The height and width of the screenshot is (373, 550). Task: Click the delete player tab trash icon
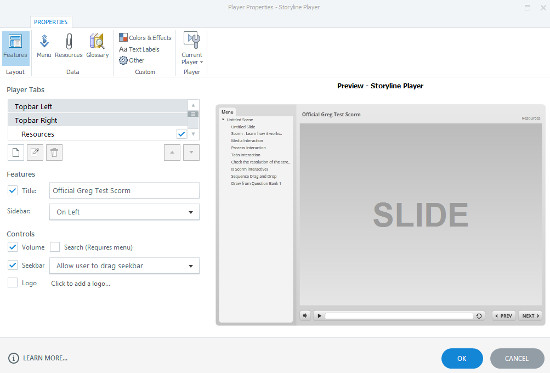[x=54, y=153]
